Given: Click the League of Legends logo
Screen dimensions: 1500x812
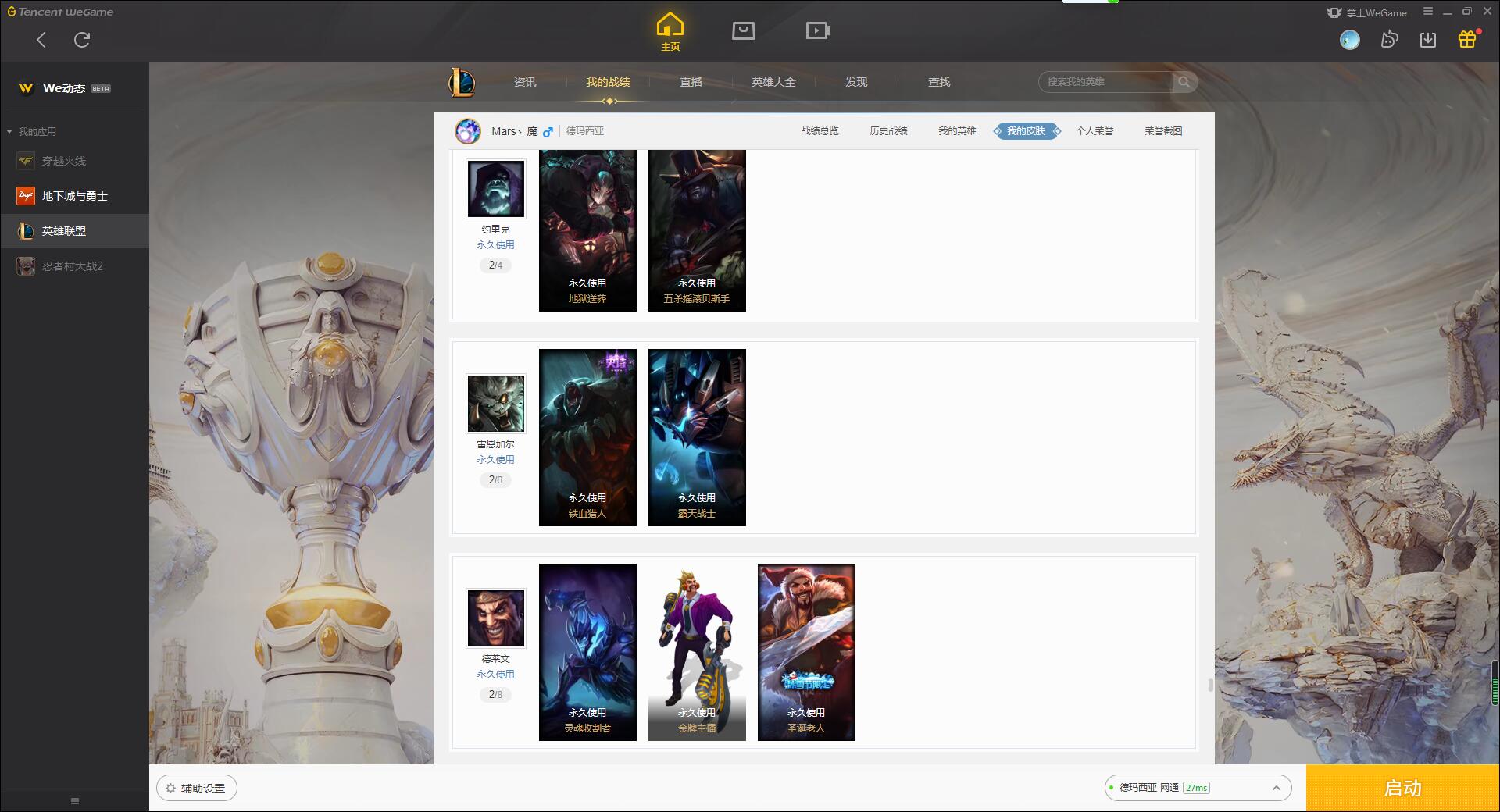Looking at the screenshot, I should (x=462, y=82).
